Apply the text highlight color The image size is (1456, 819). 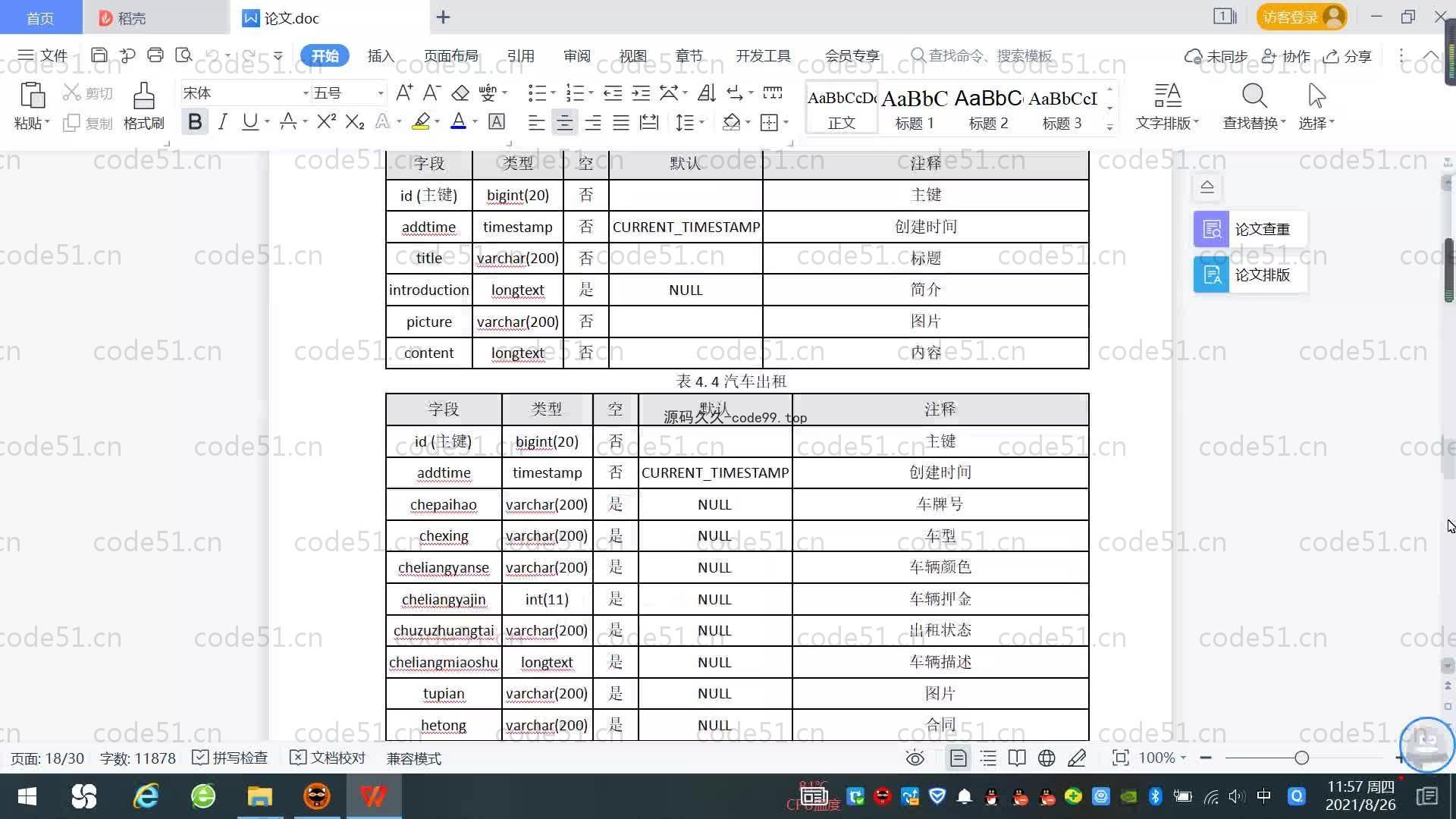coord(421,122)
